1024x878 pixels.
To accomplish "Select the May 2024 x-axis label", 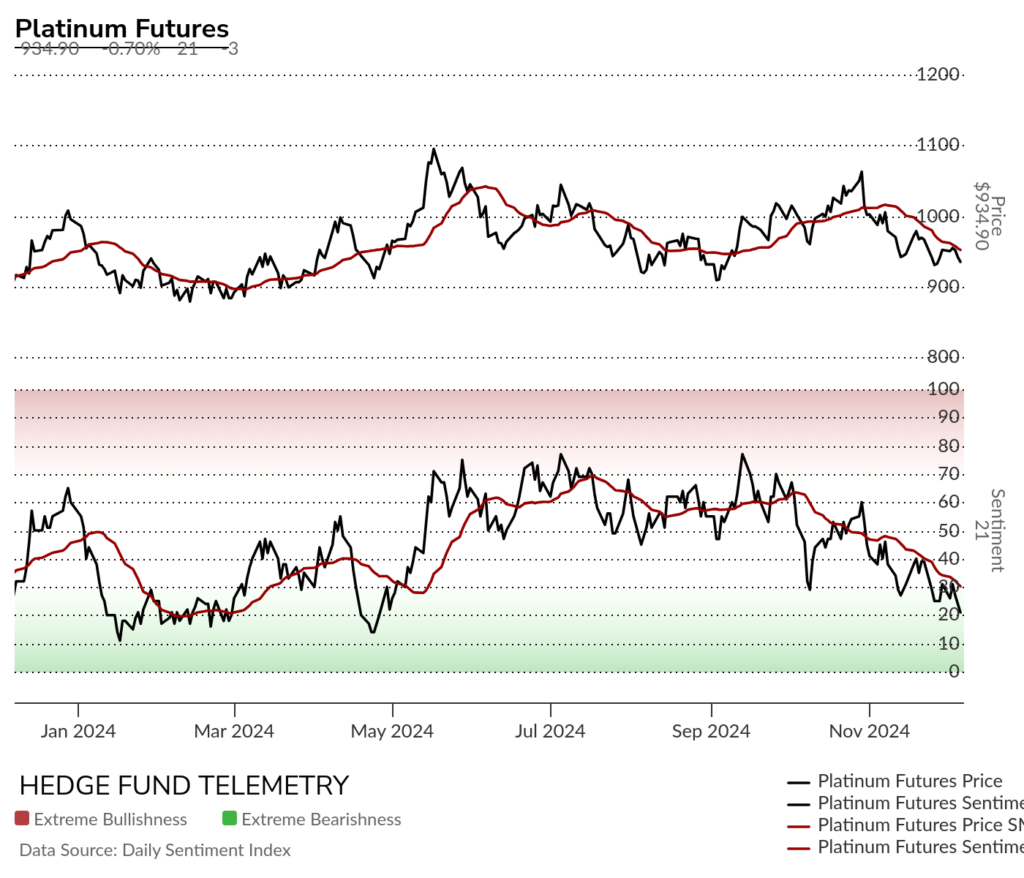I will point(392,731).
